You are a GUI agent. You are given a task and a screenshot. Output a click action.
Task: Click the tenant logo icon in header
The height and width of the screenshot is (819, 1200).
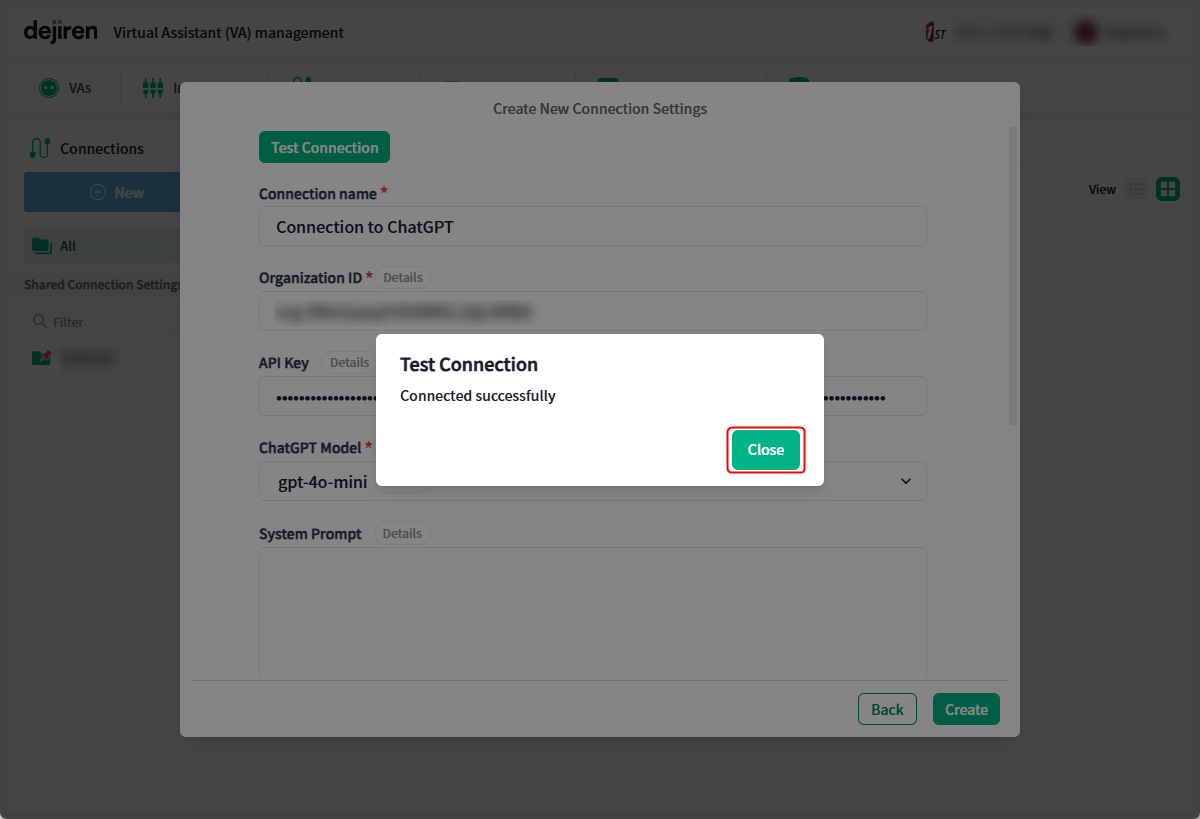935,33
